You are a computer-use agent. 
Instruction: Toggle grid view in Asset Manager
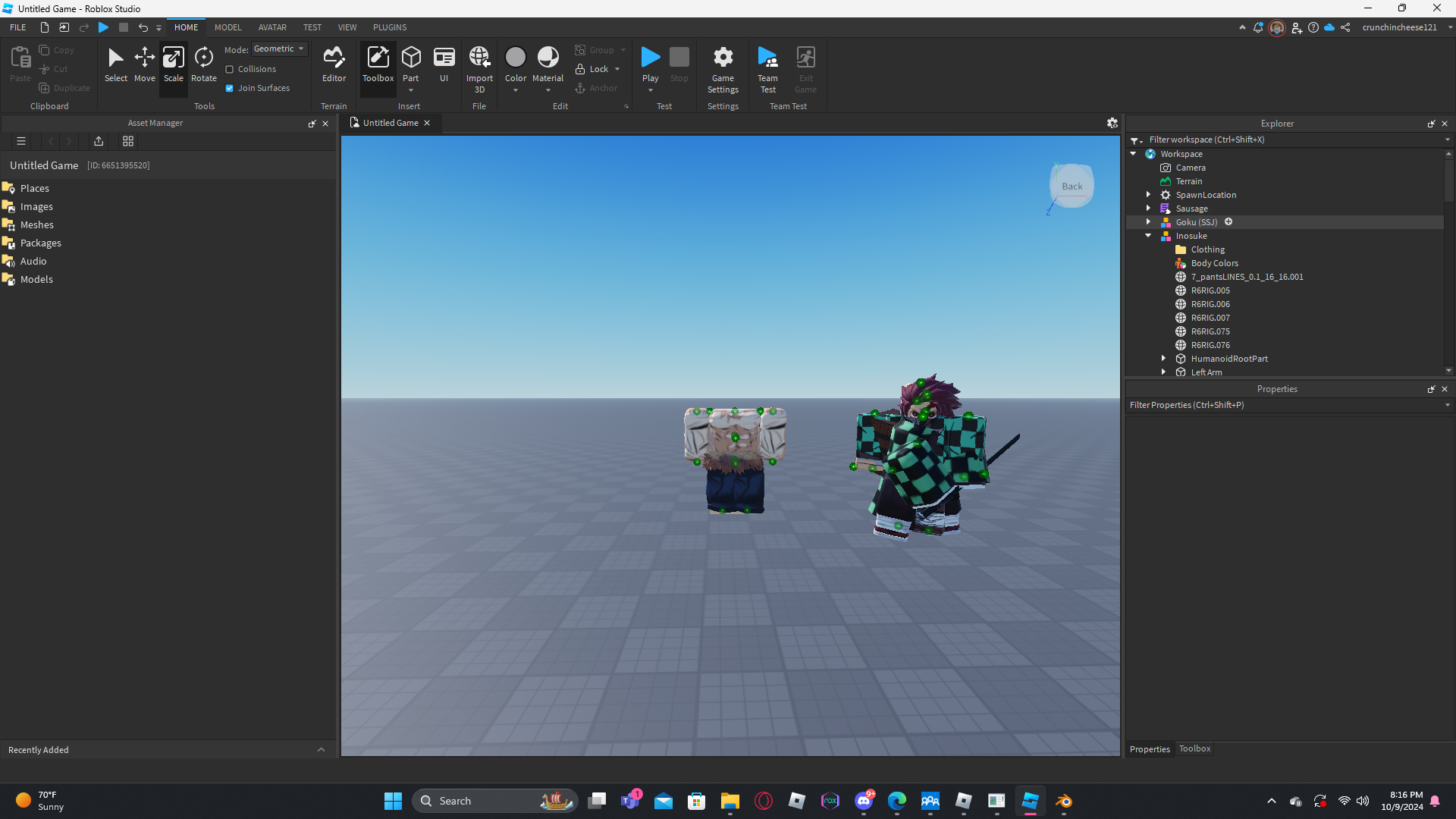pos(128,141)
